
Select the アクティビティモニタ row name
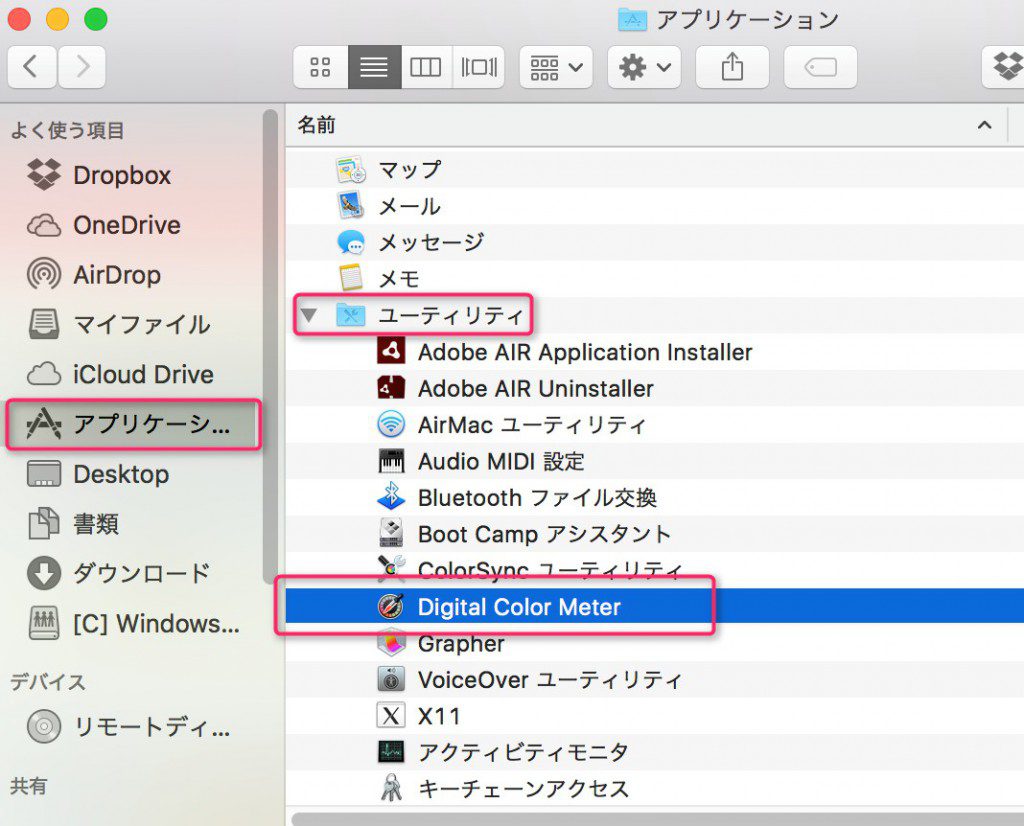523,752
